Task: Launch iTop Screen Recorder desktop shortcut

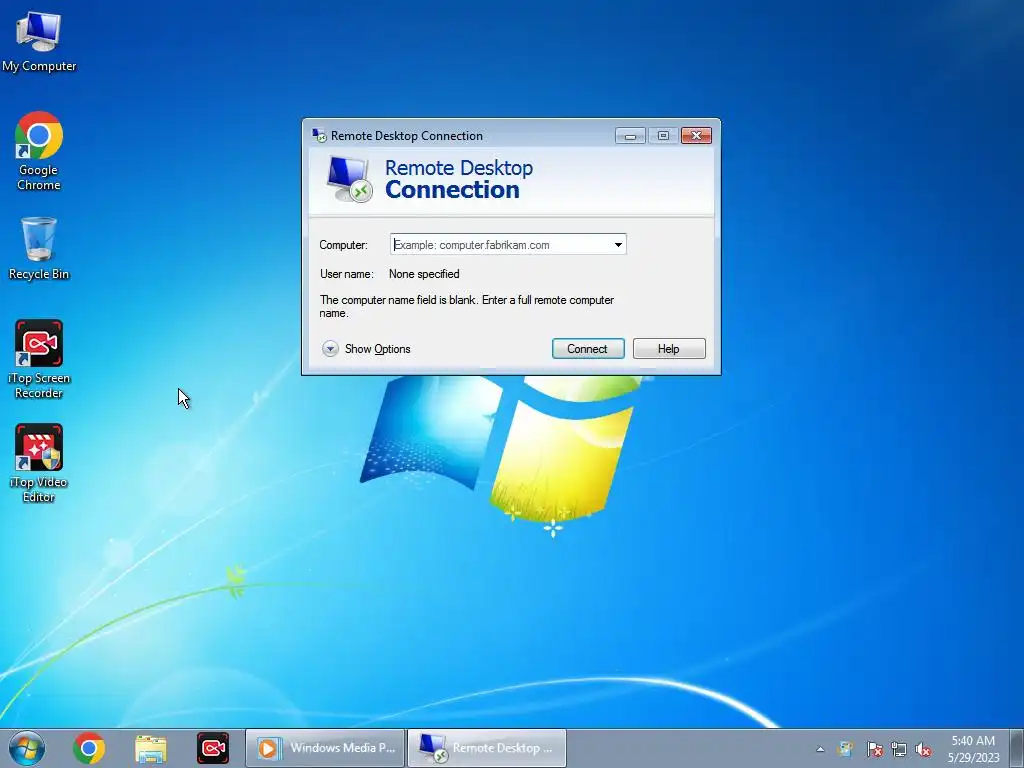Action: 39,359
